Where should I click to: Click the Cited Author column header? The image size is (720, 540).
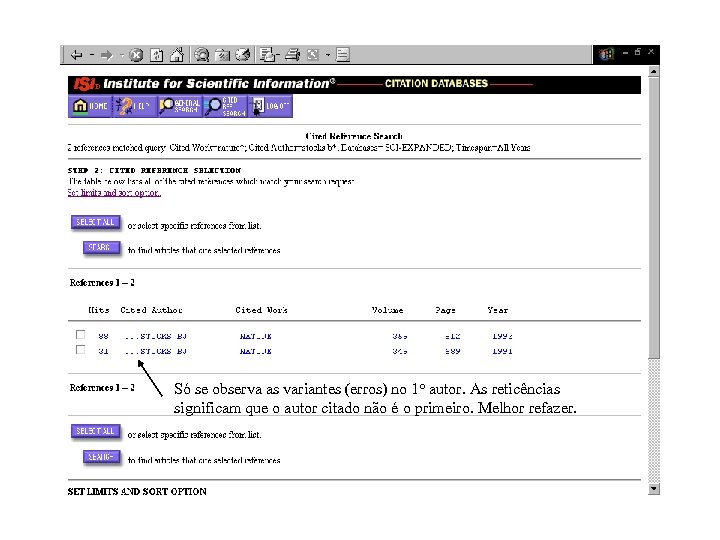151,310
